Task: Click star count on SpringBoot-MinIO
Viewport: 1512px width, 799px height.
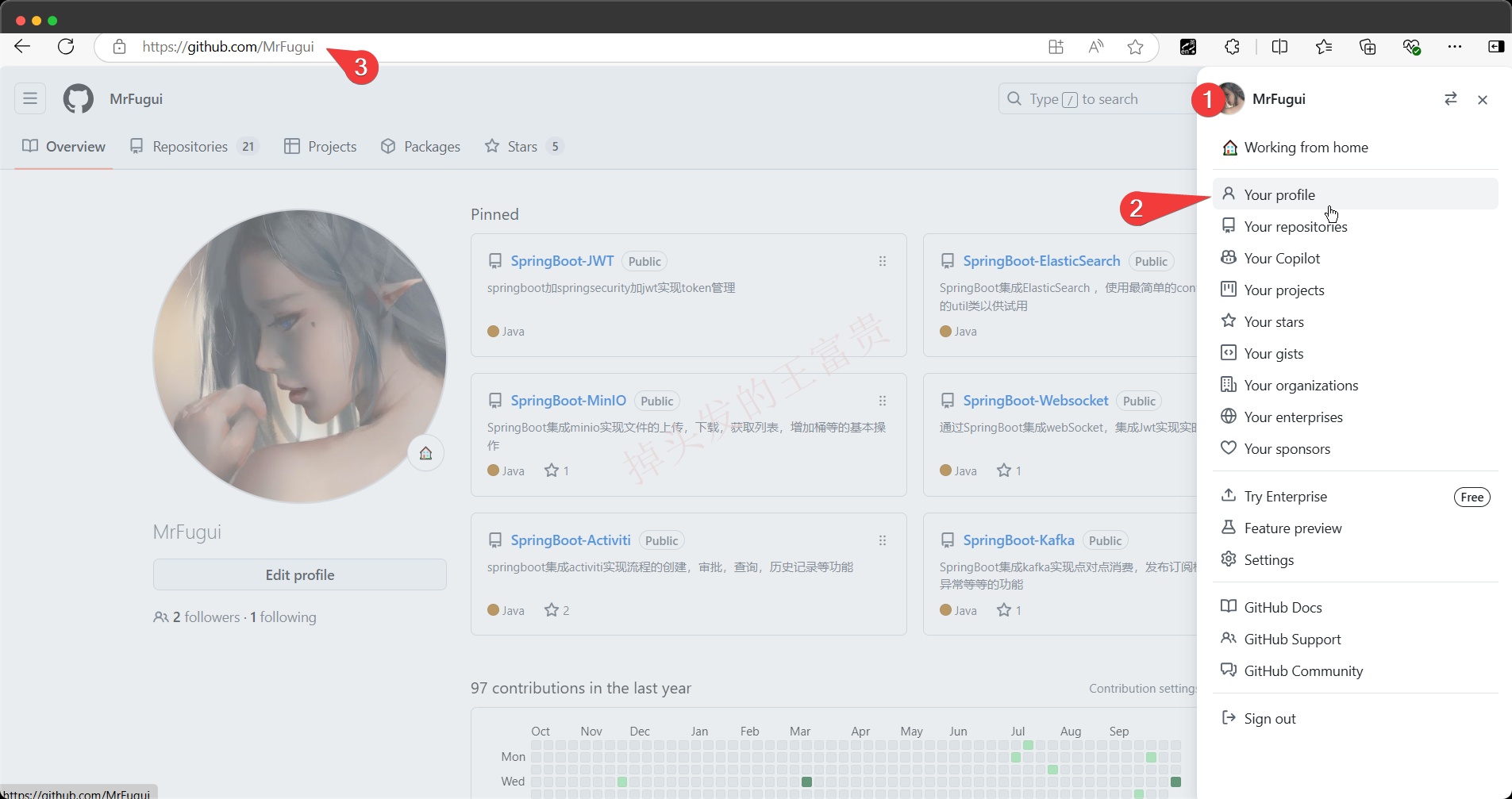Action: point(557,471)
